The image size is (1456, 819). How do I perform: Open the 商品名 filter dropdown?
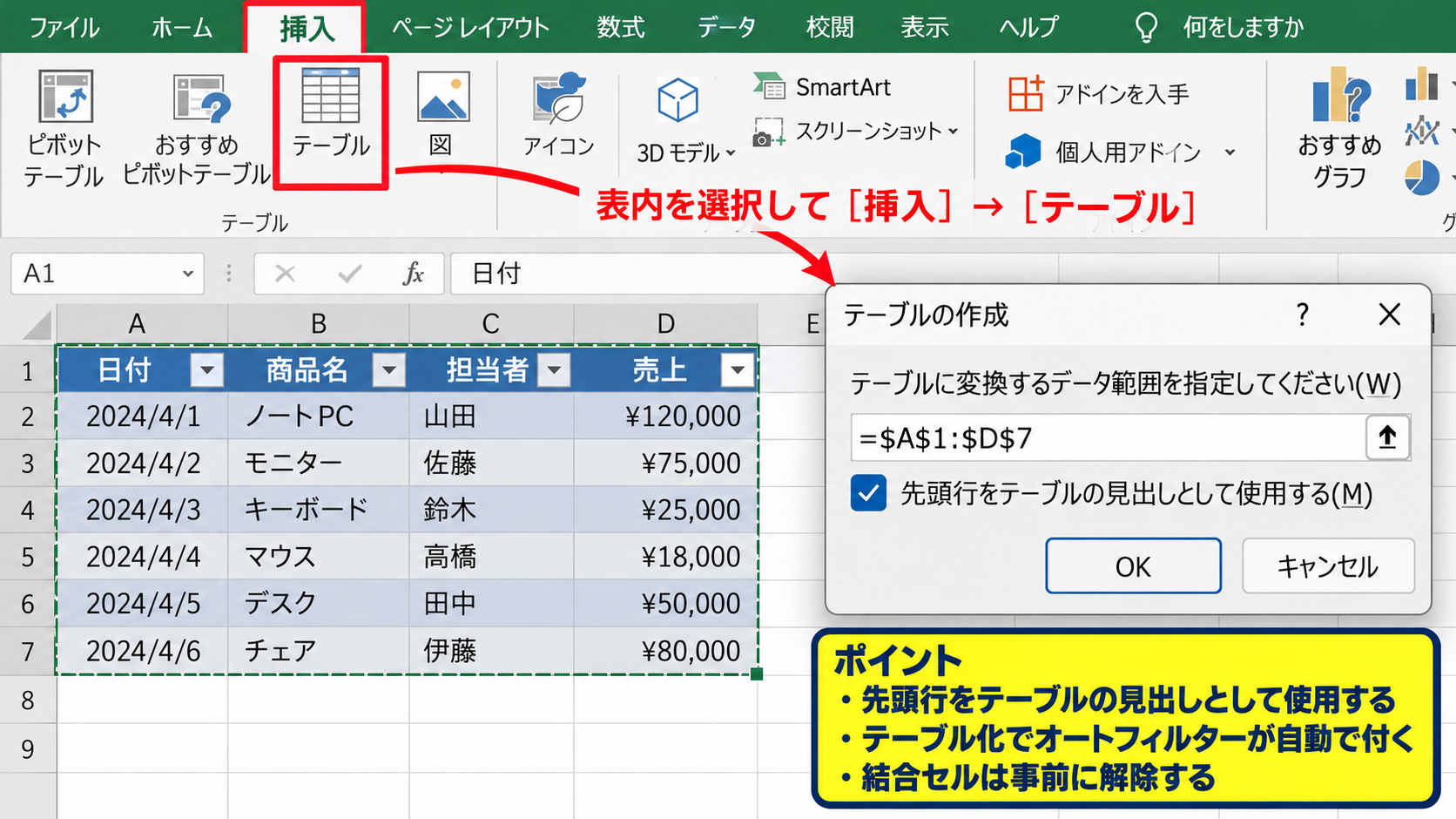(x=388, y=370)
